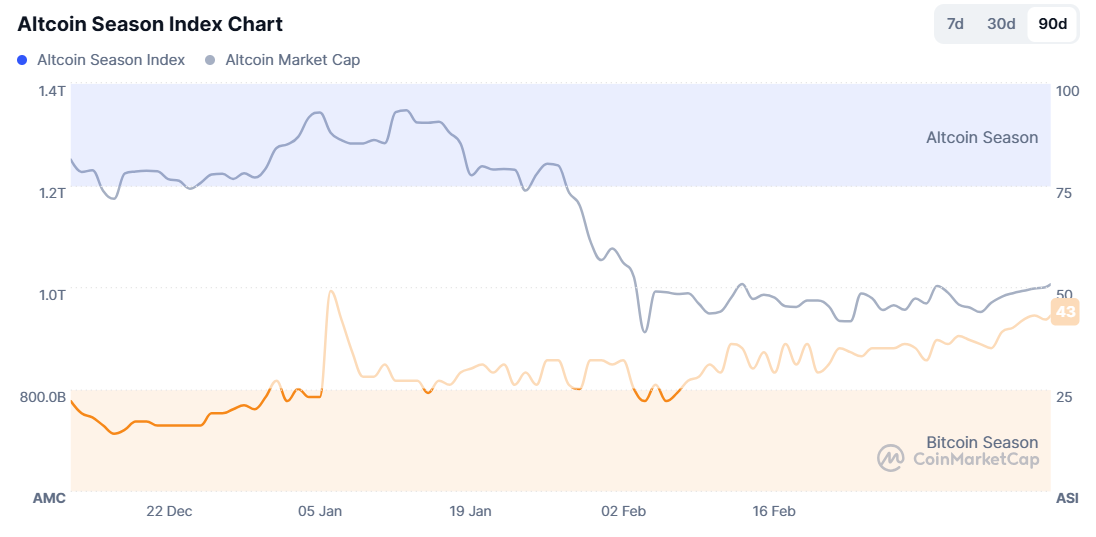1096x537 pixels.
Task: Click the blue Altcoin Season Index dot
Action: click(23, 60)
